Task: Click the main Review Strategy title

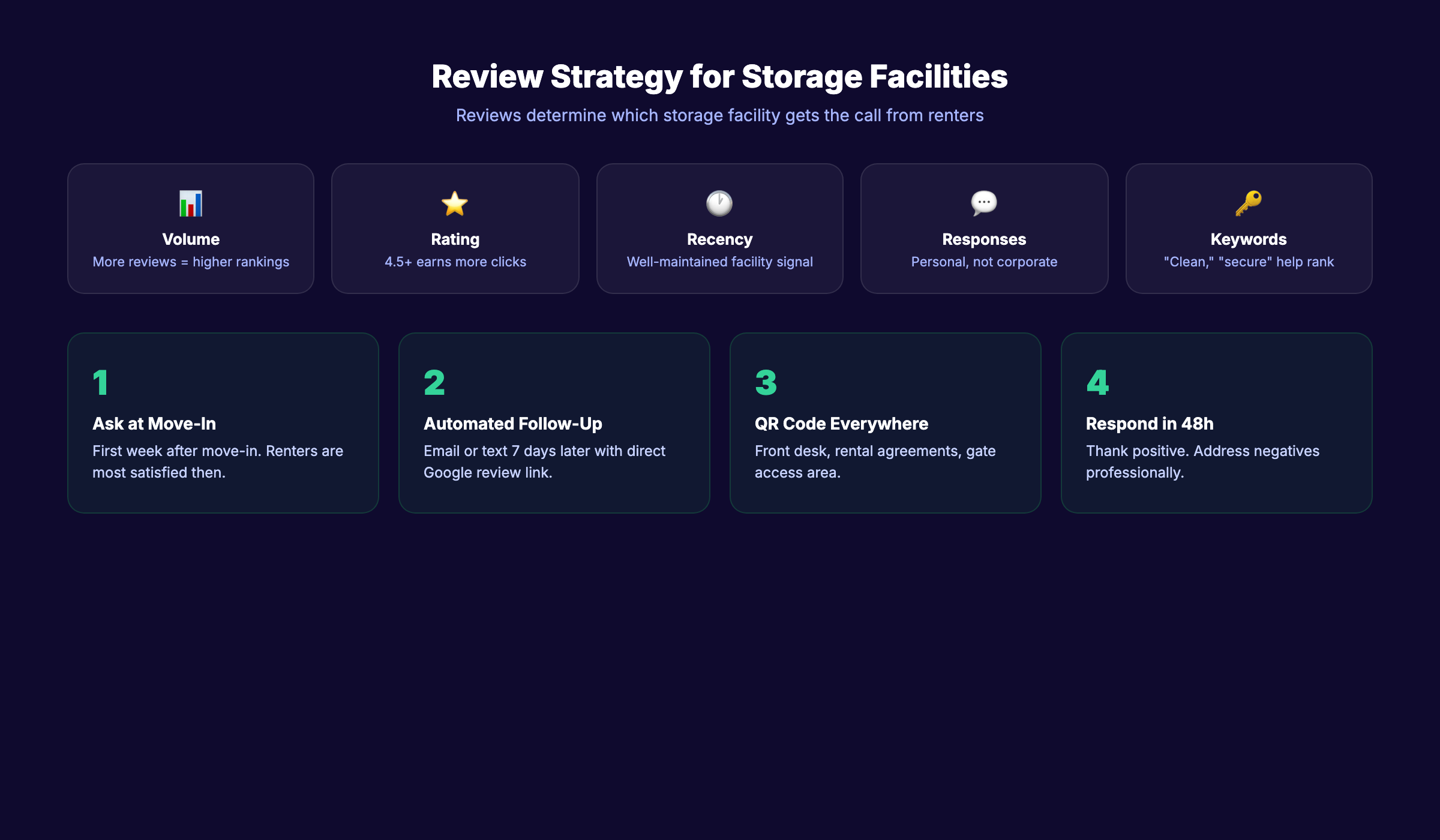Action: coord(720,77)
